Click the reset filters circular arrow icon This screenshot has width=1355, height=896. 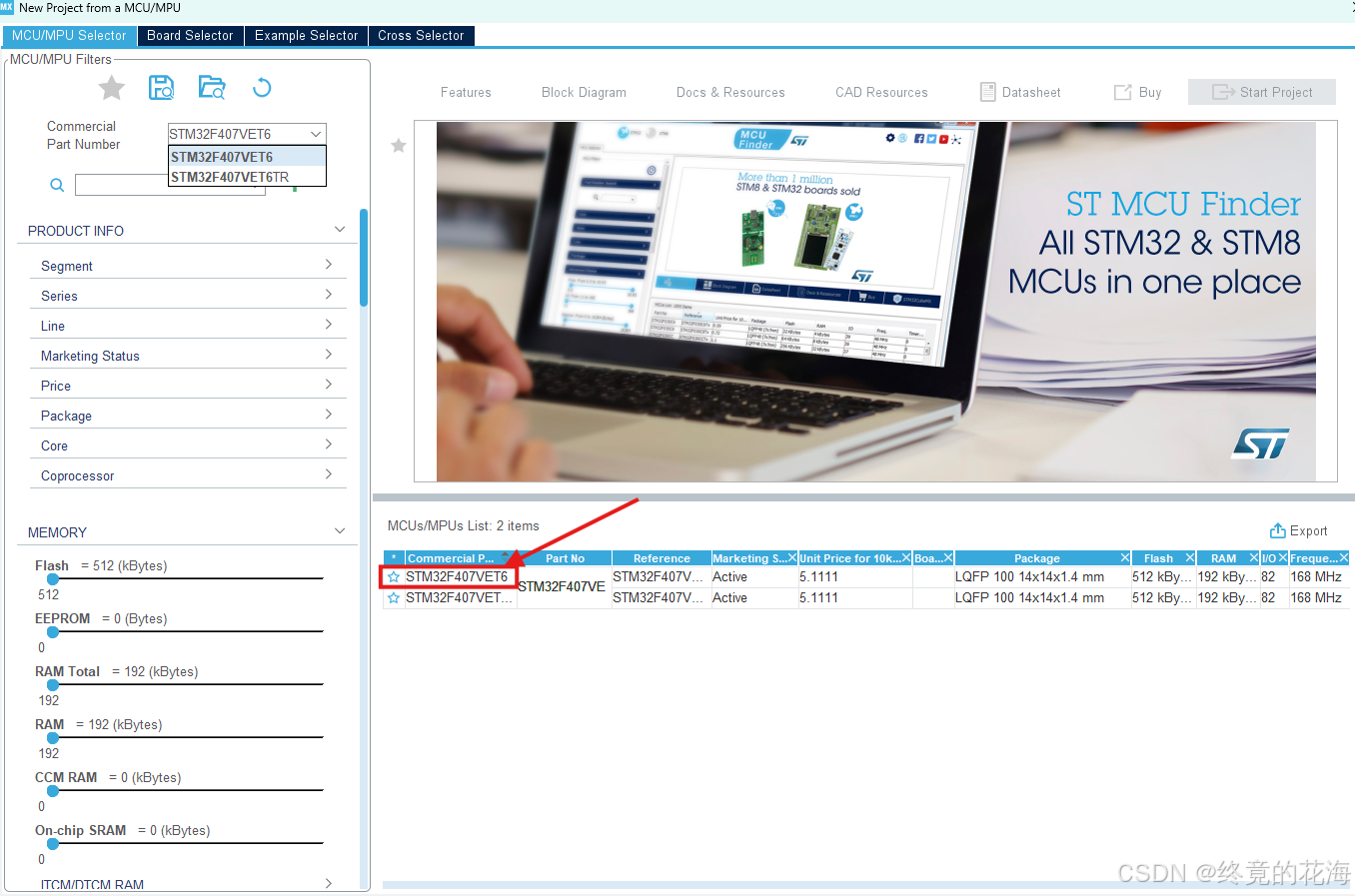(262, 88)
